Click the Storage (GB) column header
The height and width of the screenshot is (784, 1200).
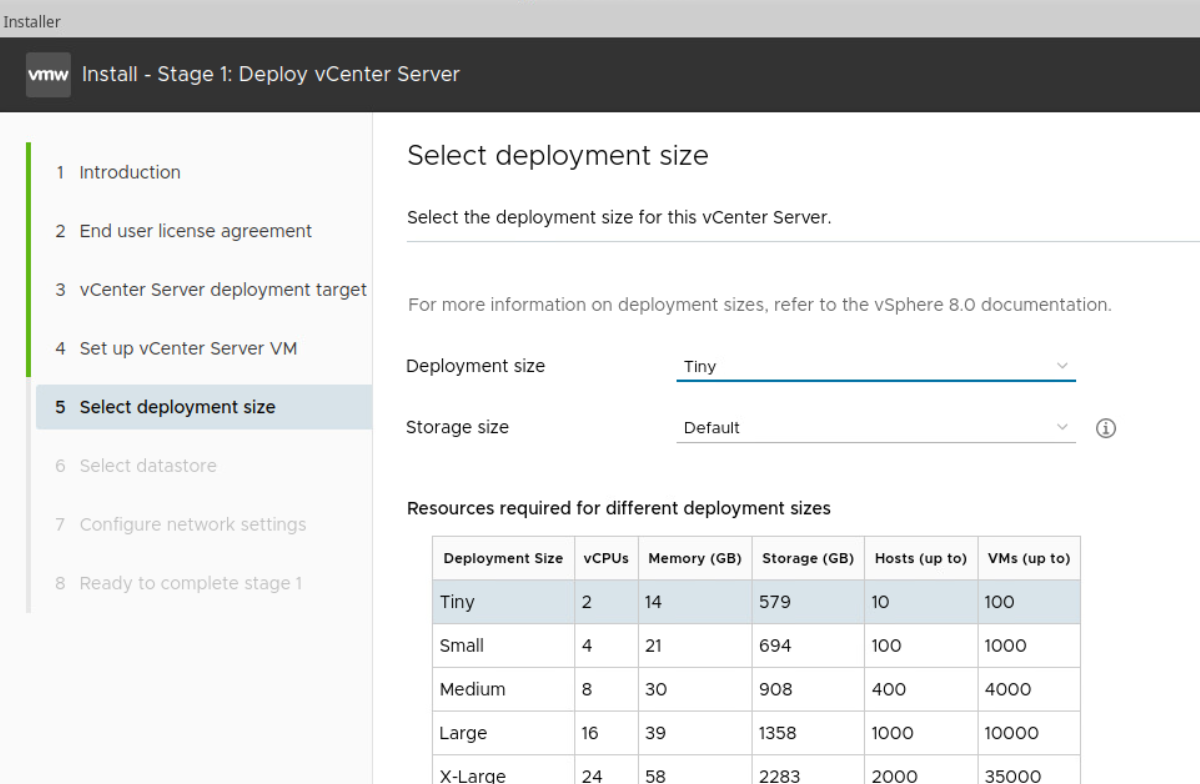point(807,558)
